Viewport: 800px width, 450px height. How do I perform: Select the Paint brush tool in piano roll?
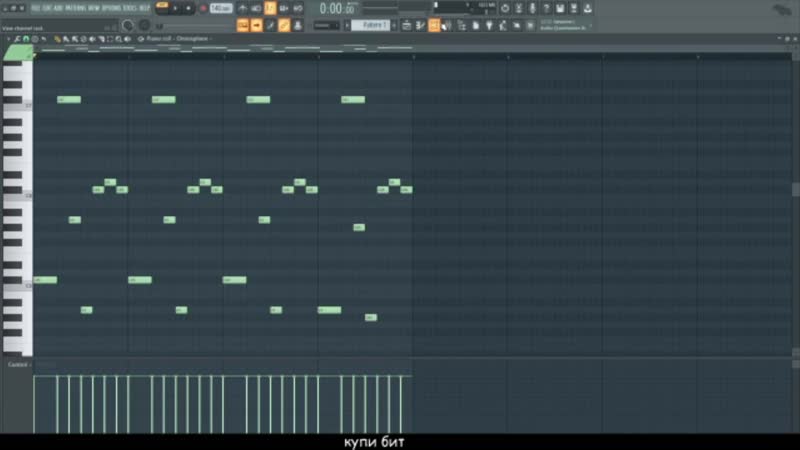pyautogui.click(x=66, y=39)
